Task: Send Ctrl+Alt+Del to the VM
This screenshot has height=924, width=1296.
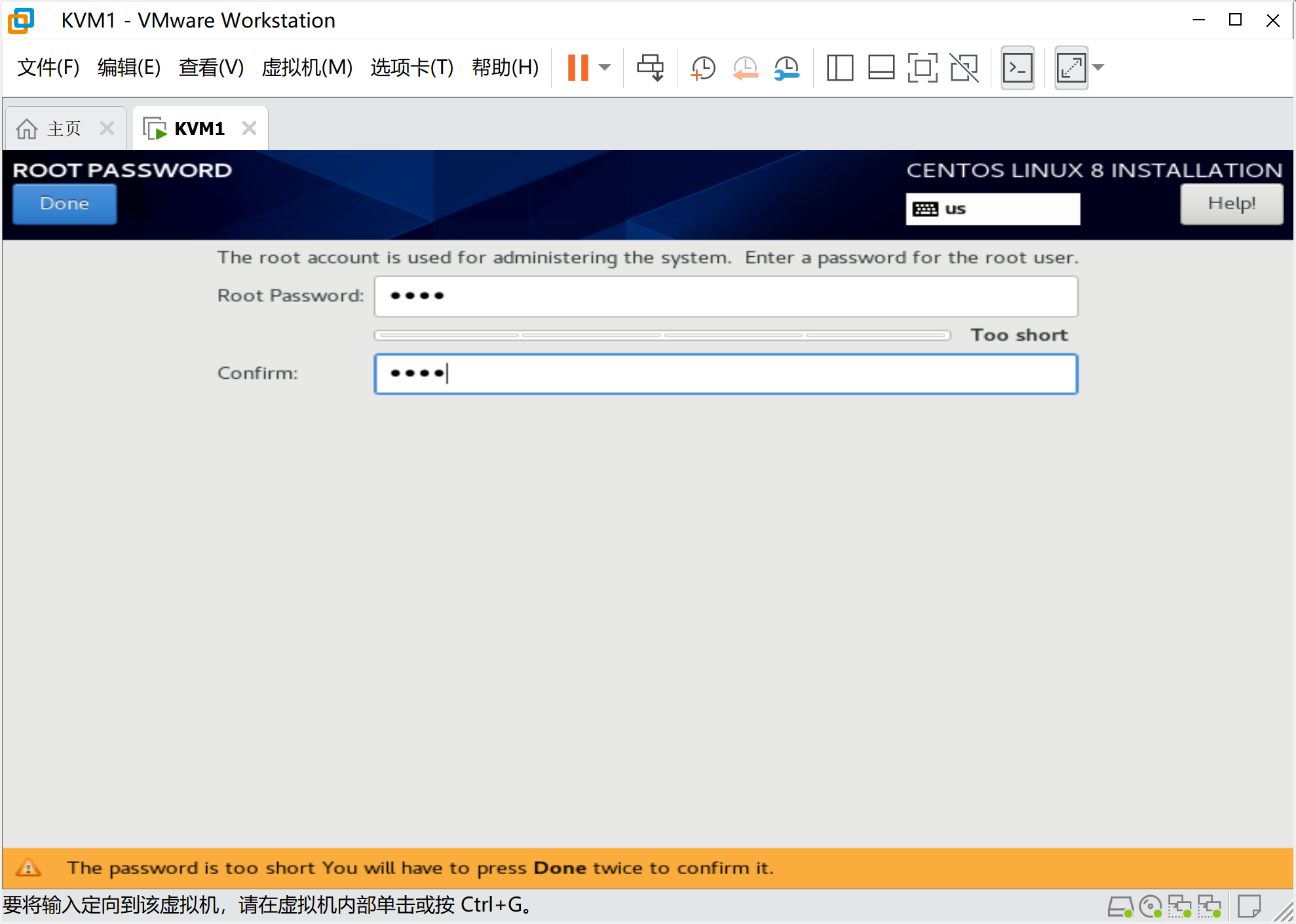Action: (x=651, y=67)
